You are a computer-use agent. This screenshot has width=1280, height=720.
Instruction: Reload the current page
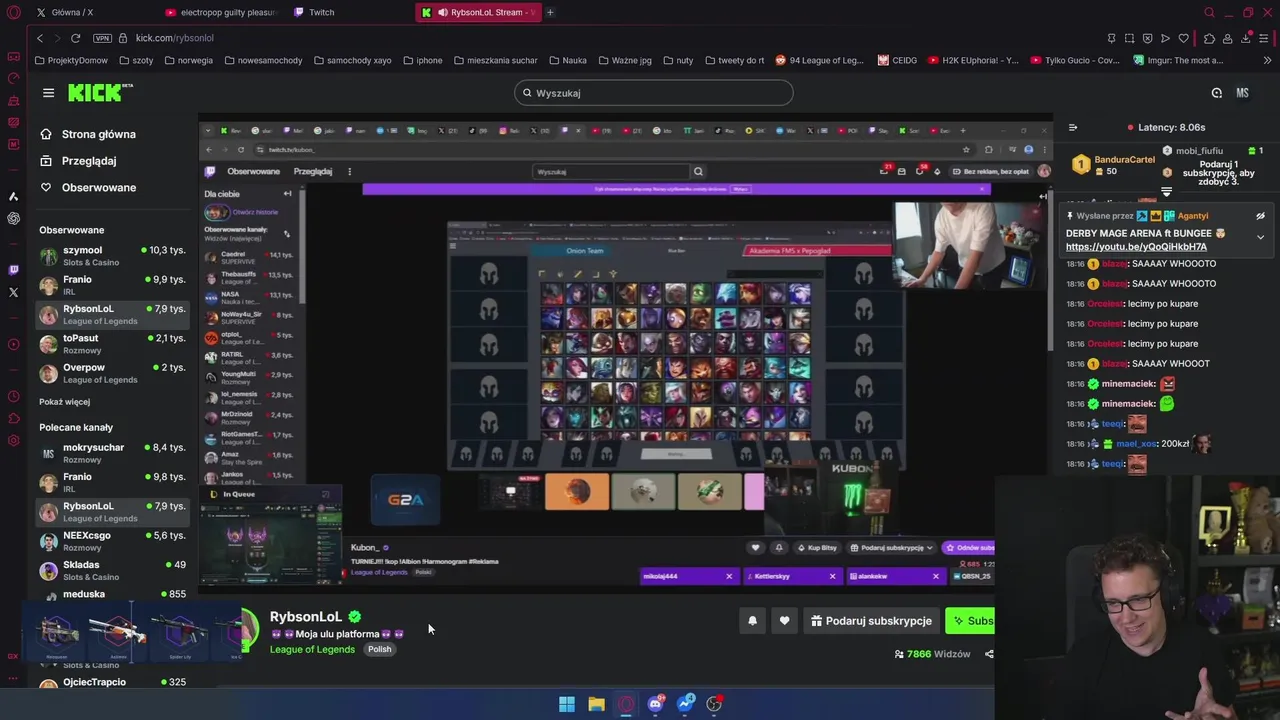(x=75, y=38)
